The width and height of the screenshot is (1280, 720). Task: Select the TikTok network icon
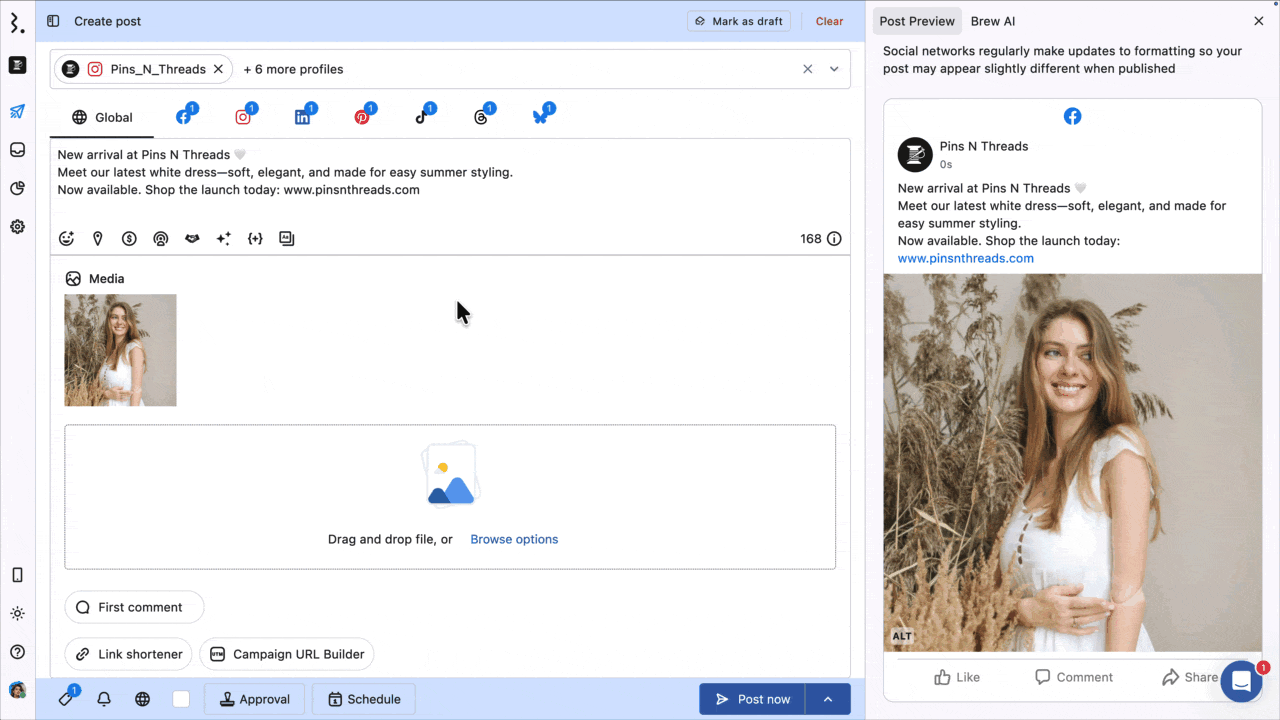pyautogui.click(x=421, y=117)
